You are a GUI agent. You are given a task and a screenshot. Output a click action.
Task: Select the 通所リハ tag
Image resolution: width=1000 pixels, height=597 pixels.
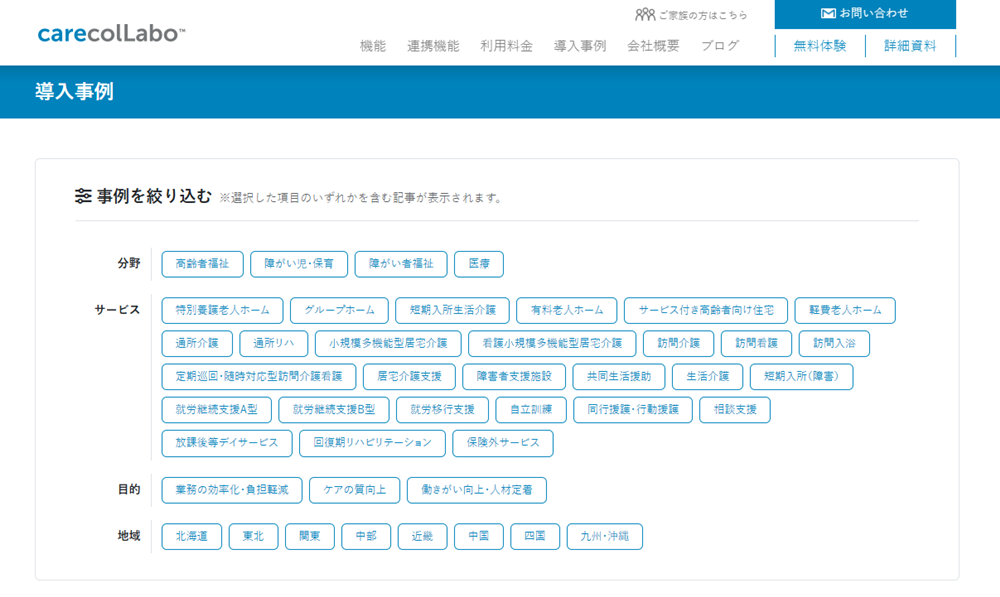pos(274,344)
